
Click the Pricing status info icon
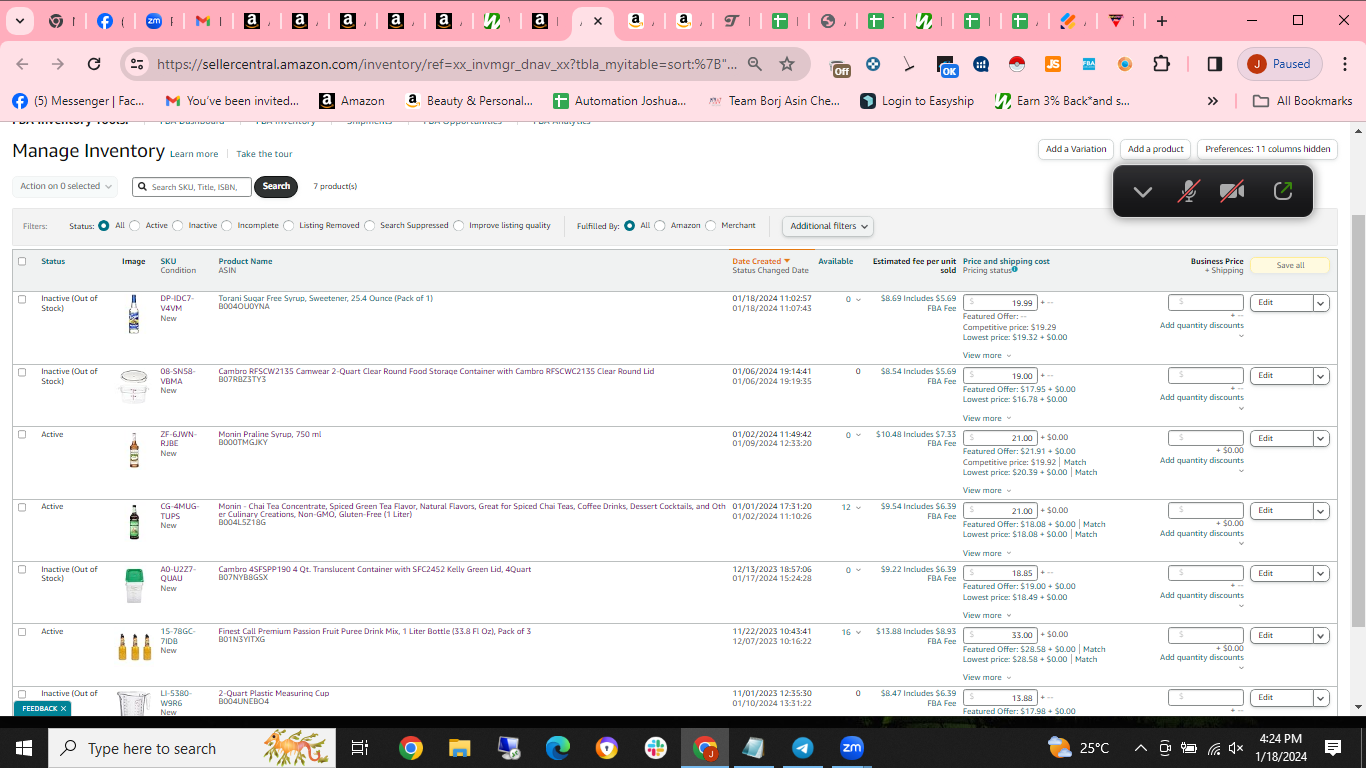tap(1015, 269)
